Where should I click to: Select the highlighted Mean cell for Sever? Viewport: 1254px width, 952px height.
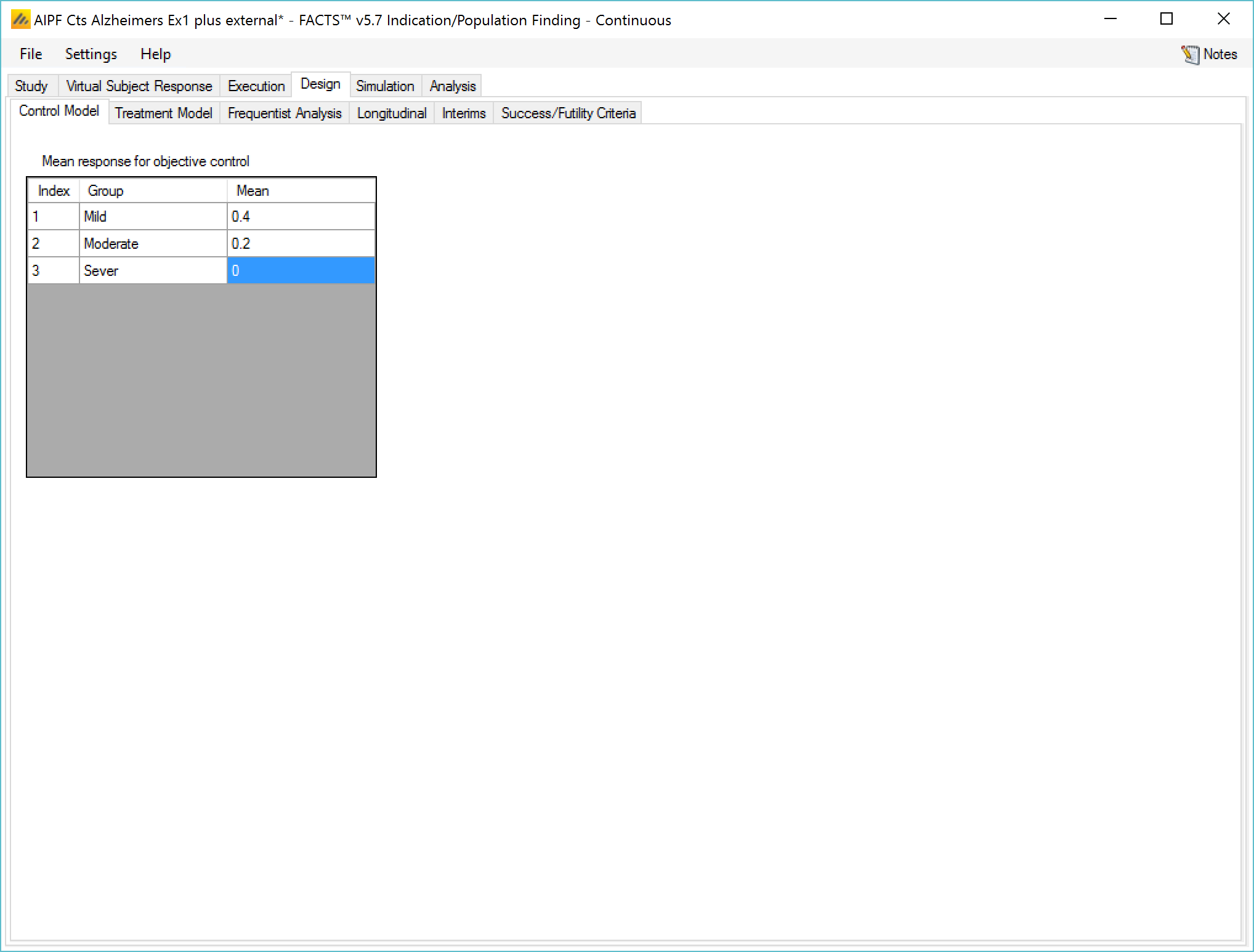click(301, 271)
